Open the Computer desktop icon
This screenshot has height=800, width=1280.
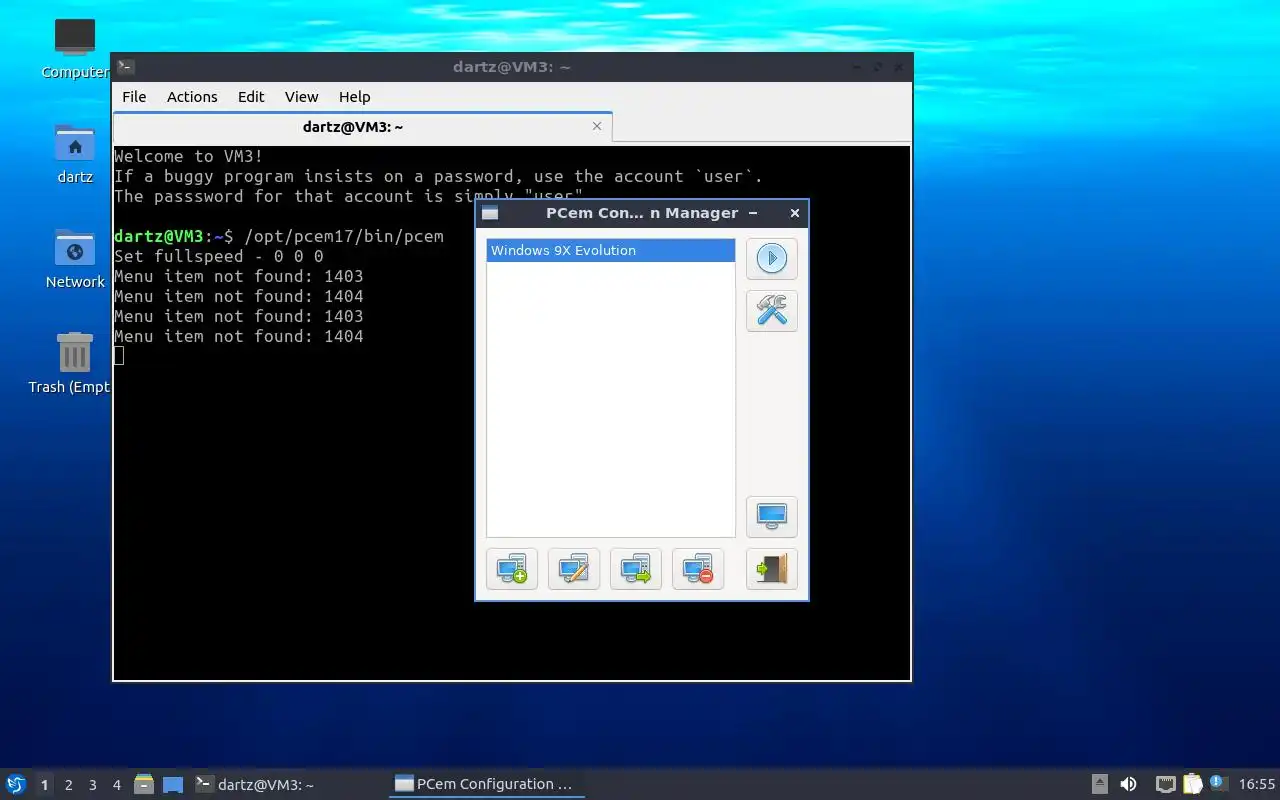point(75,49)
